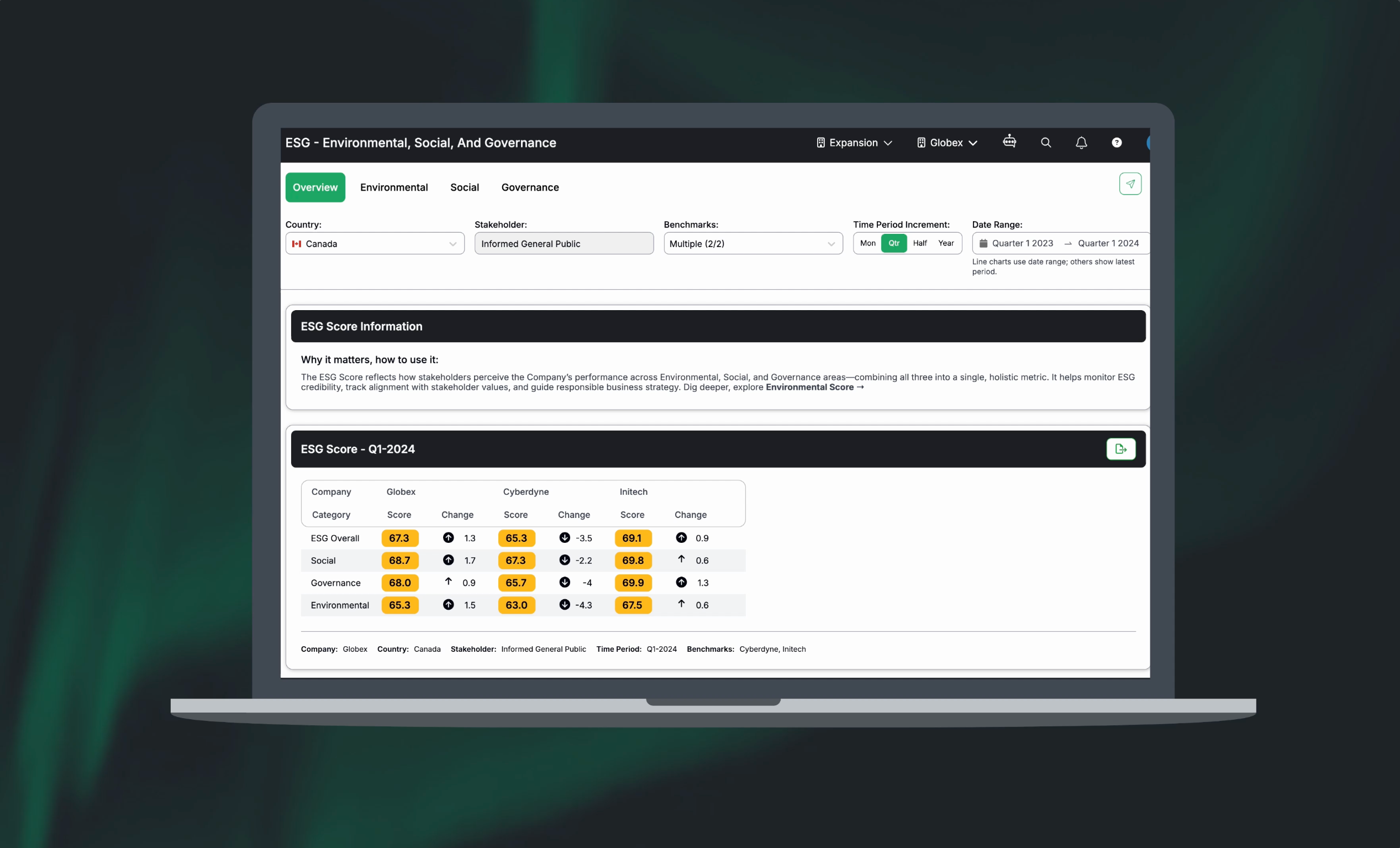Click the ESG Score export icon
The image size is (1400, 848).
[1120, 449]
